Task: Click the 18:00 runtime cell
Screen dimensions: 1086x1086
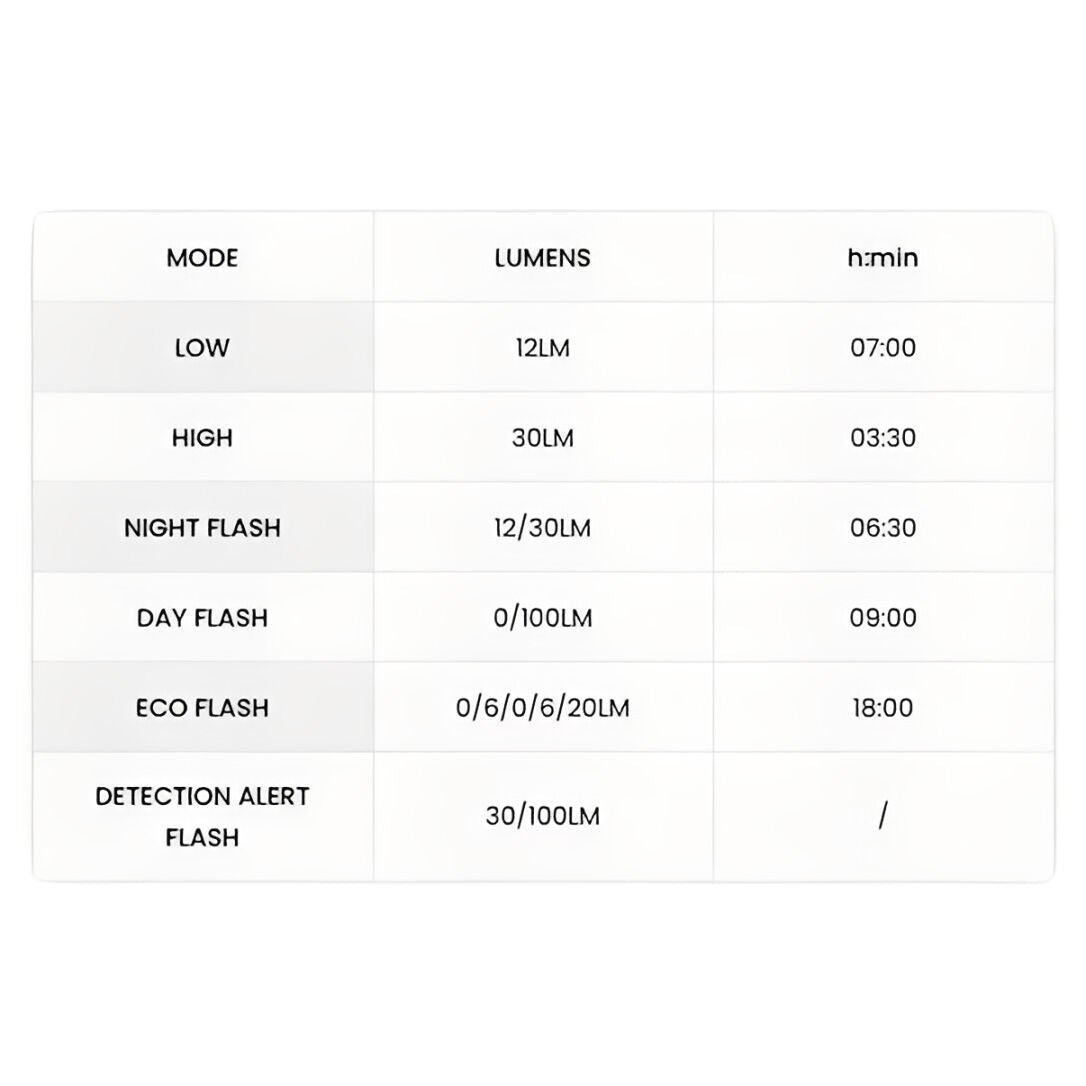Action: pyautogui.click(x=882, y=708)
